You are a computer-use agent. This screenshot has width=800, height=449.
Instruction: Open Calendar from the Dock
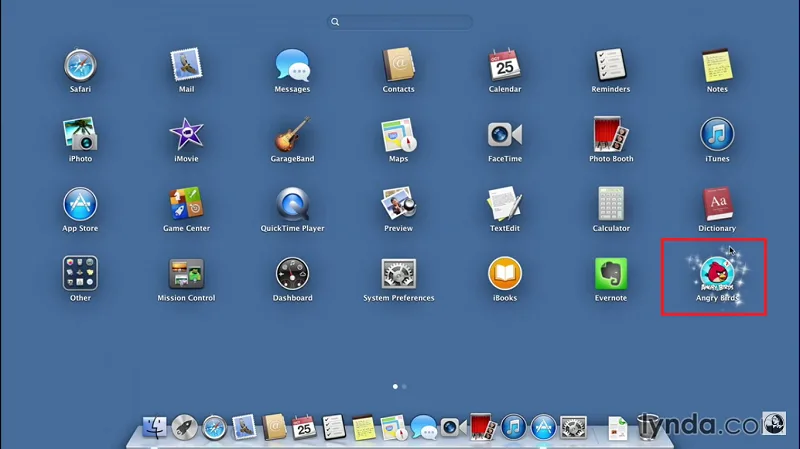click(x=304, y=428)
